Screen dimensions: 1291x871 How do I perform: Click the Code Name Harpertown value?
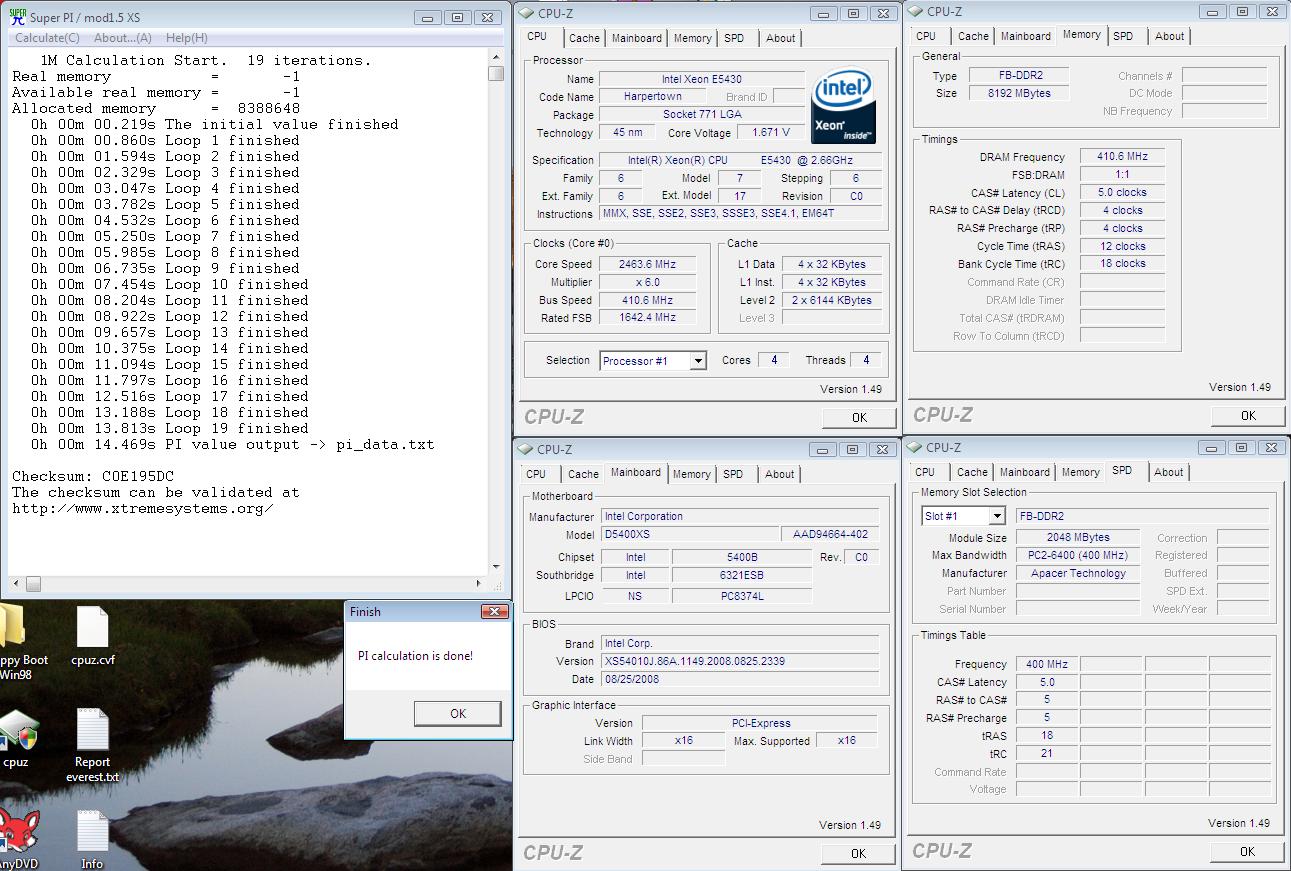tap(653, 97)
